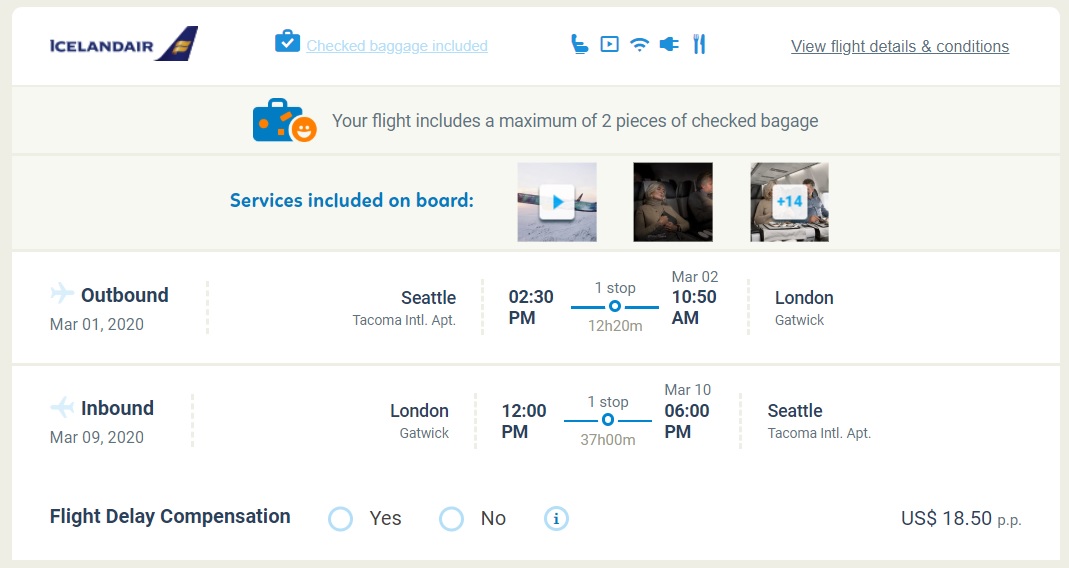This screenshot has height=568, width=1069.
Task: Click the Outbound airplane icon
Action: click(x=62, y=294)
